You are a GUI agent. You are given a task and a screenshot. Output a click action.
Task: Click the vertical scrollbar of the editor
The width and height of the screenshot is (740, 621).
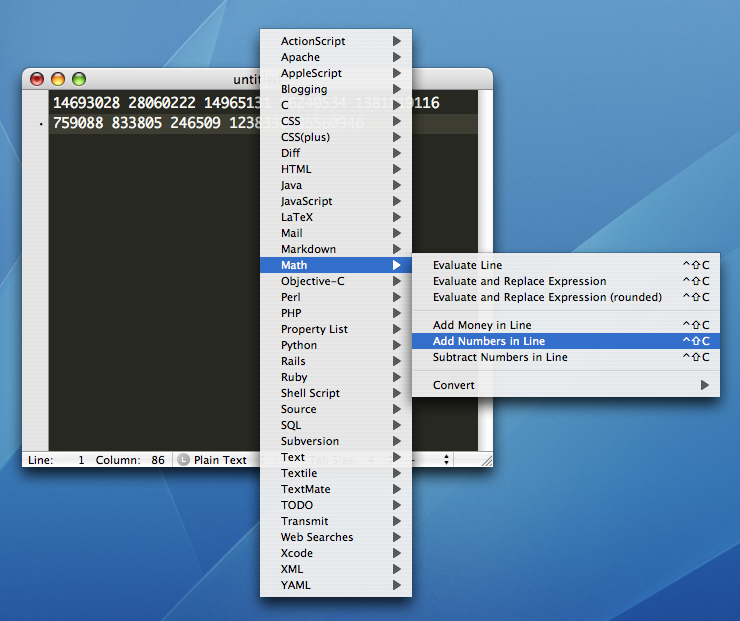click(485, 271)
